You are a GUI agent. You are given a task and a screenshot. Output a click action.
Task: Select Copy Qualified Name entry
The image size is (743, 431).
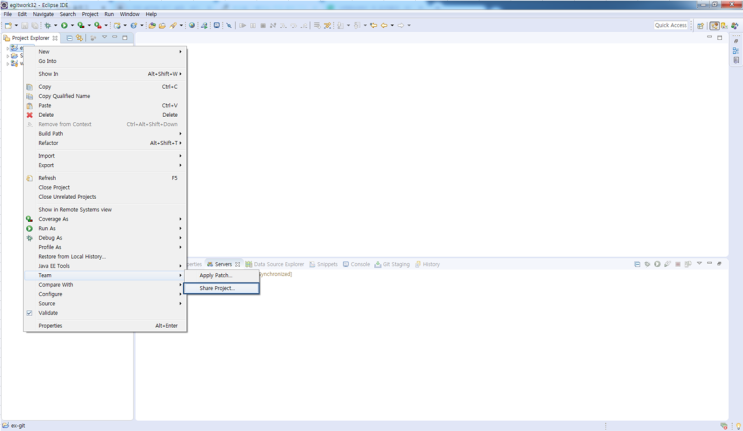coord(105,96)
